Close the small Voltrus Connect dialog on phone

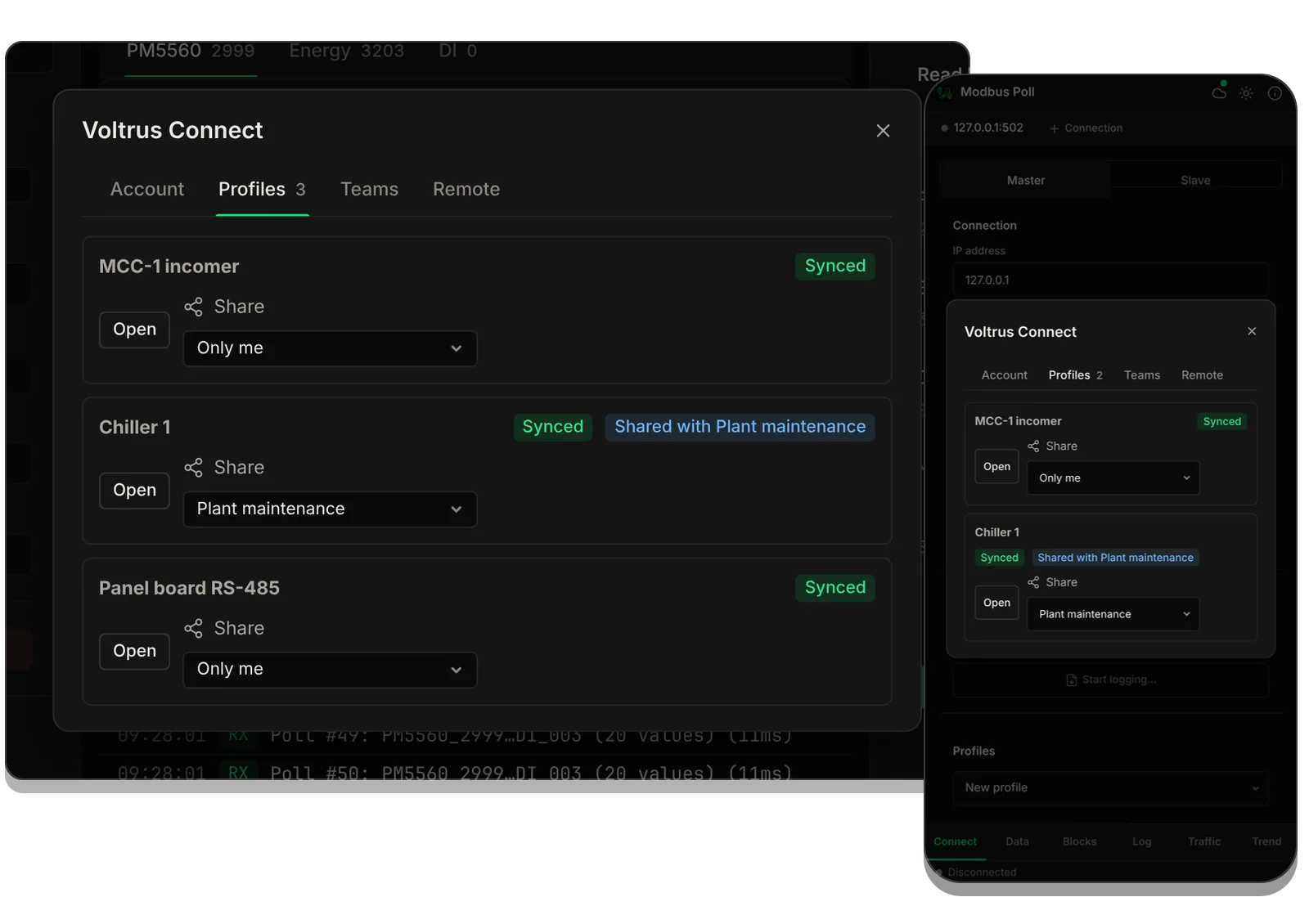1252,331
